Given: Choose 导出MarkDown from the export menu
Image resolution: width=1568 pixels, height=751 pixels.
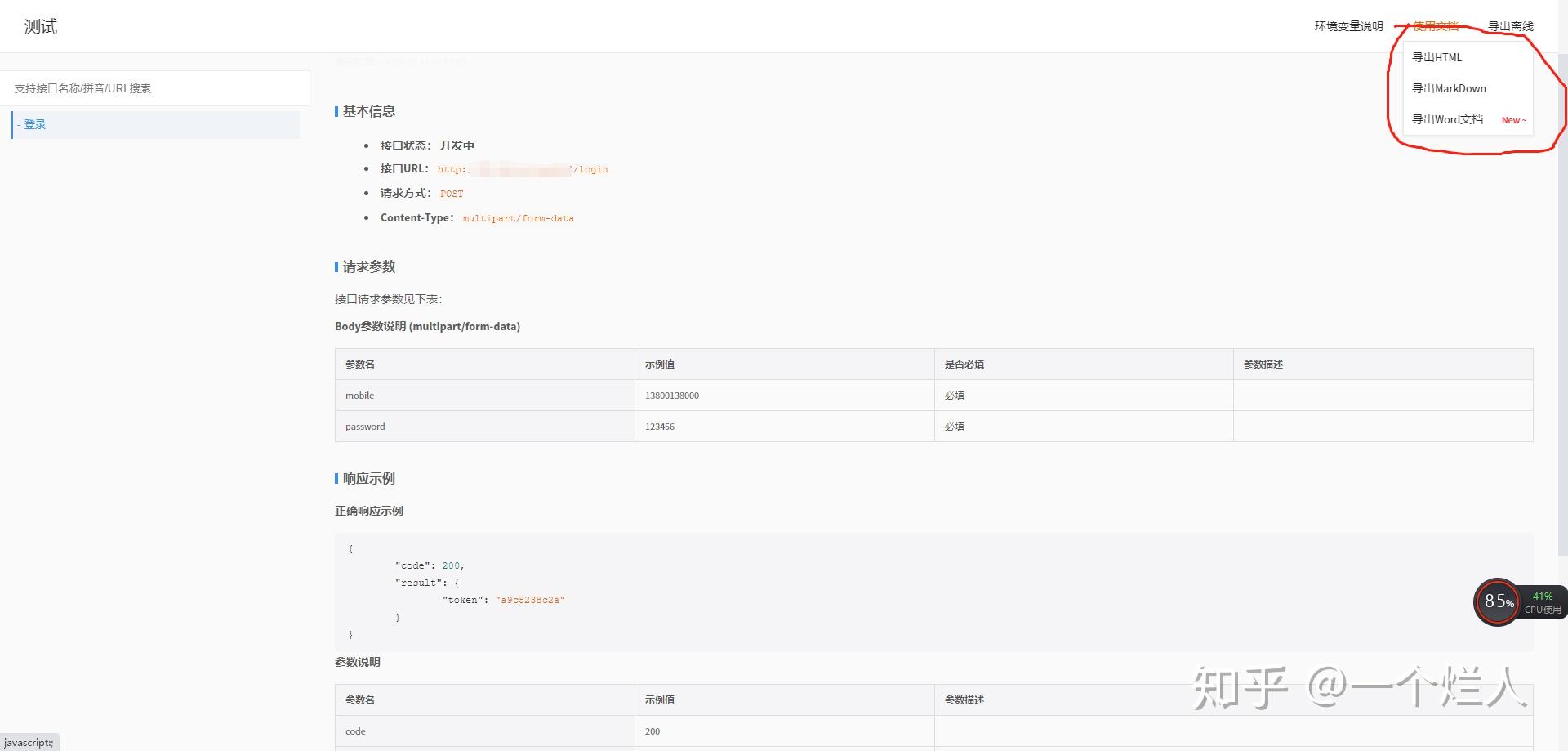Looking at the screenshot, I should coord(1449,88).
